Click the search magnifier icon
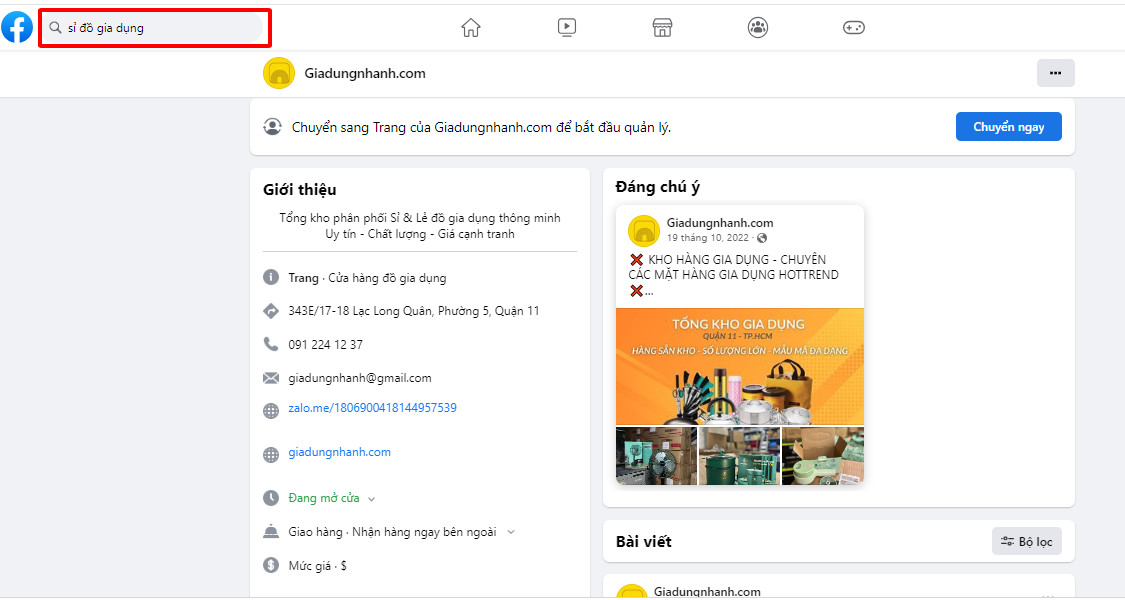Viewport: 1125px width, 600px height. [55, 28]
